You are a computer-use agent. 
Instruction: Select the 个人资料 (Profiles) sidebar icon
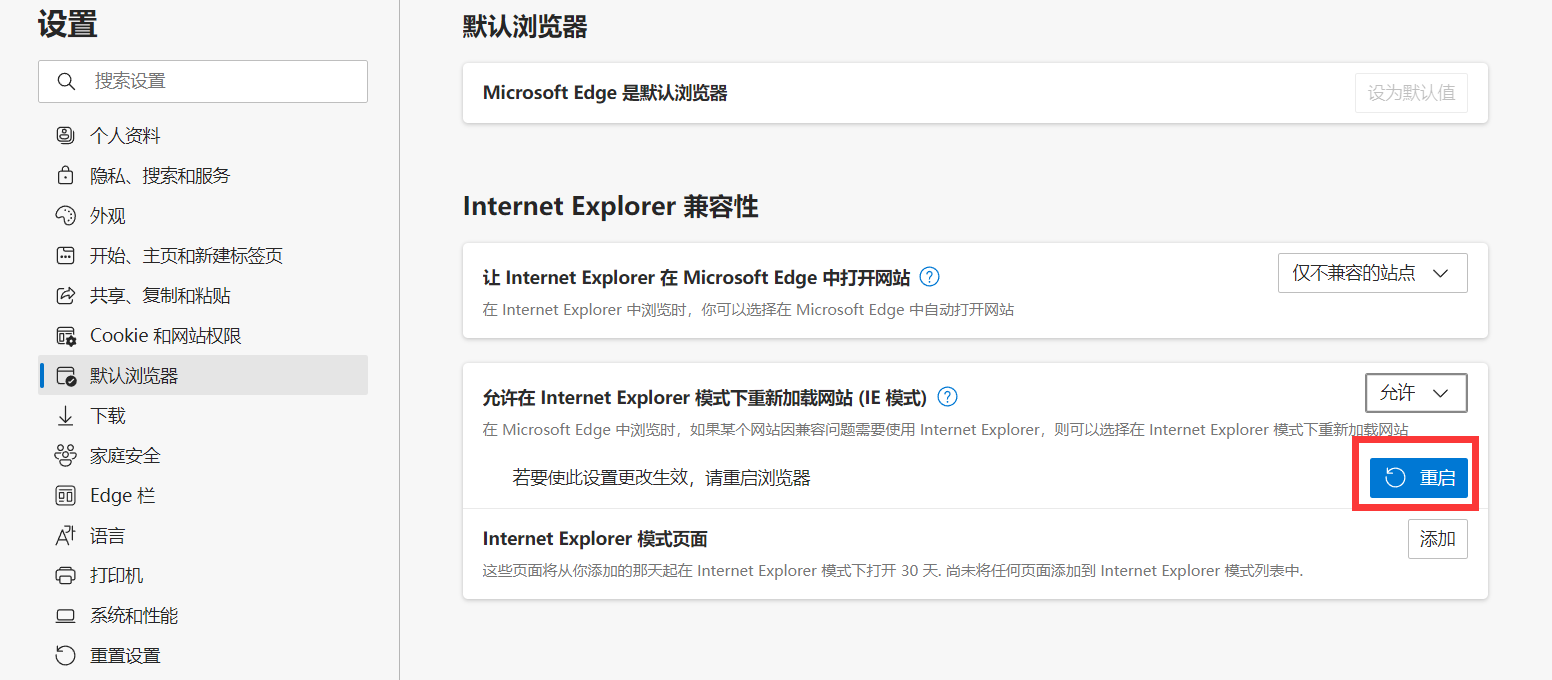point(65,135)
